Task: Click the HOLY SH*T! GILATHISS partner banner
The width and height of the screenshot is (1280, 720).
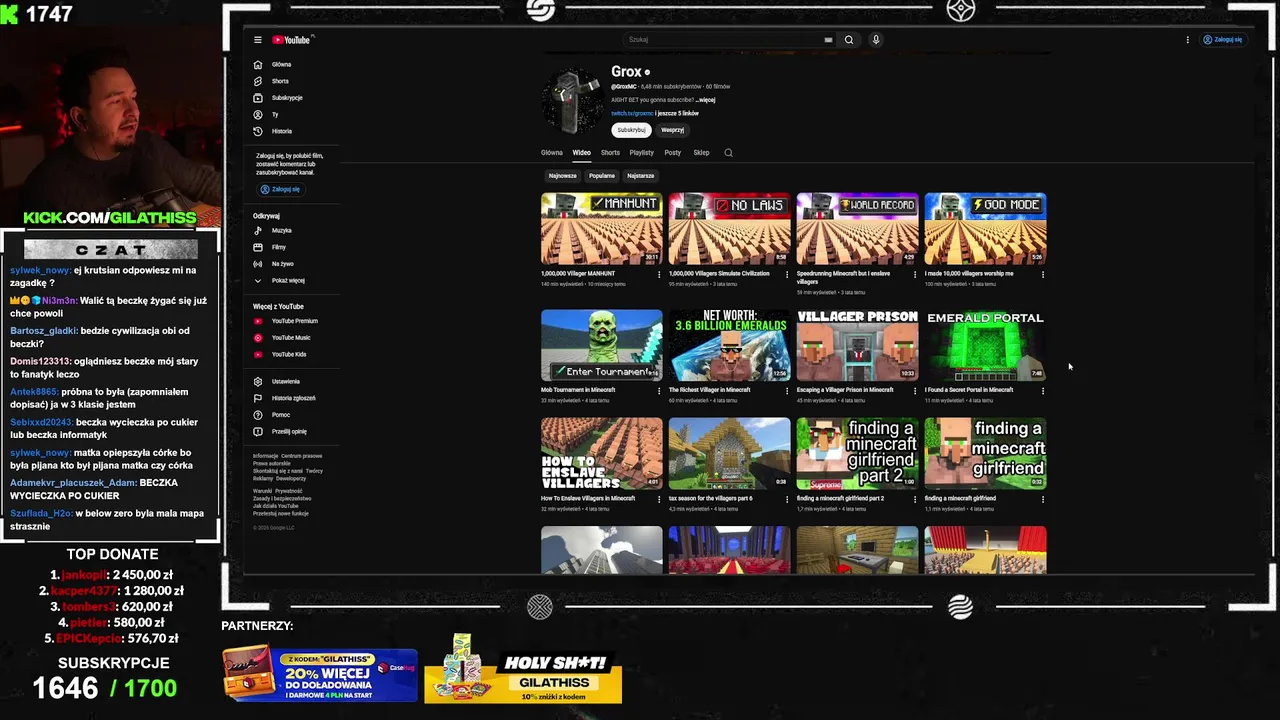Action: (523, 669)
